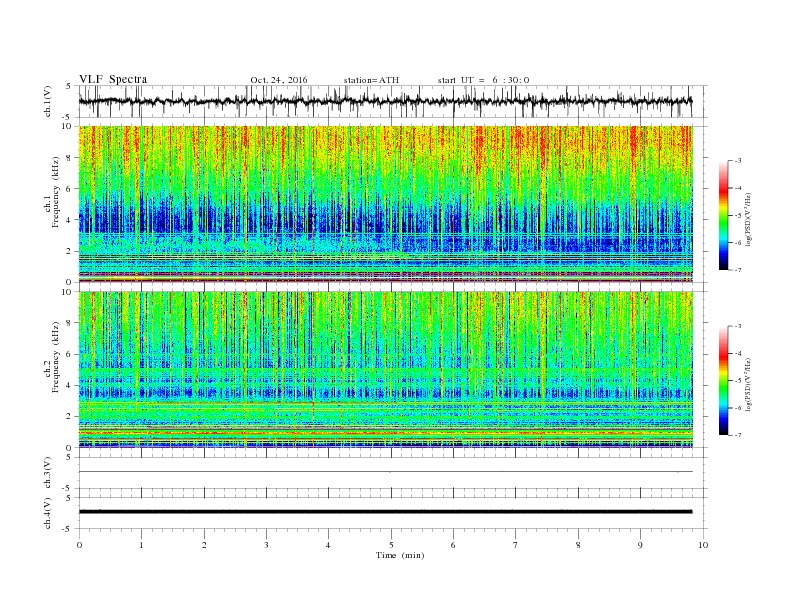
Task: Click the ch.1 spectrogram plot area
Action: pos(386,204)
